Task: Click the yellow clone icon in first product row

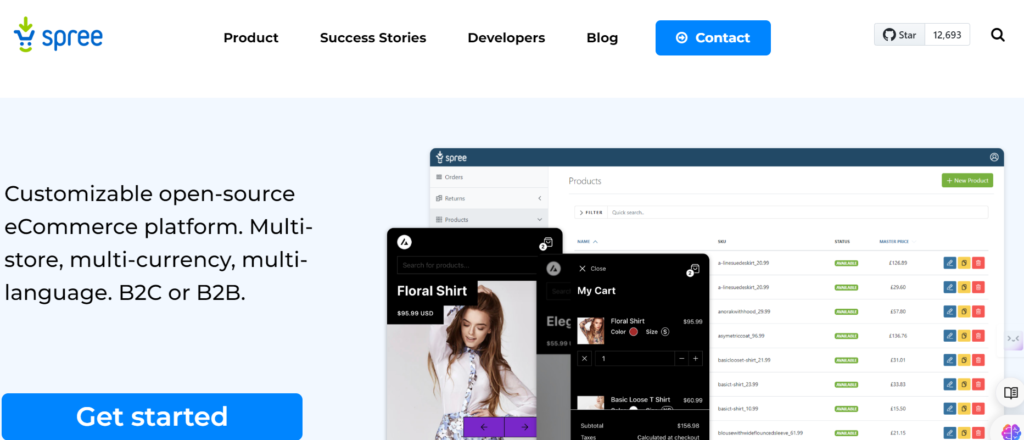Action: point(964,263)
